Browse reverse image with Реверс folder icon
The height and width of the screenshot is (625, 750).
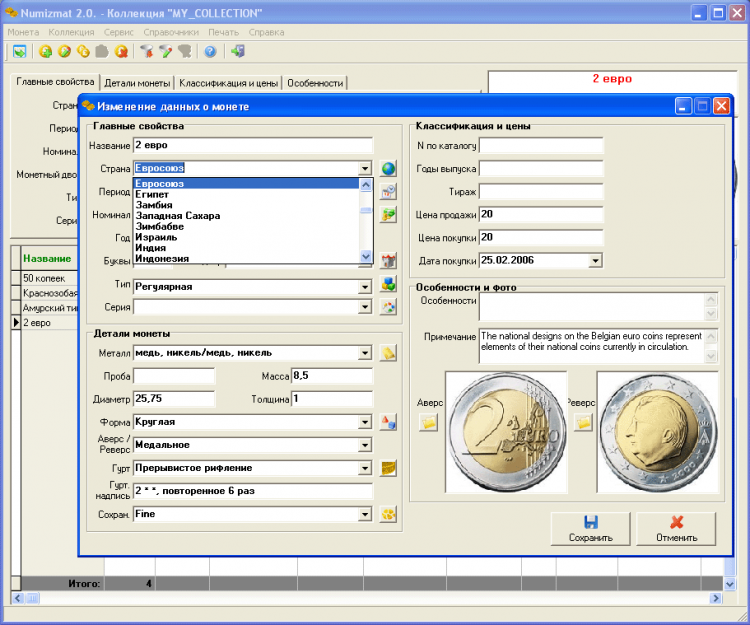point(584,423)
